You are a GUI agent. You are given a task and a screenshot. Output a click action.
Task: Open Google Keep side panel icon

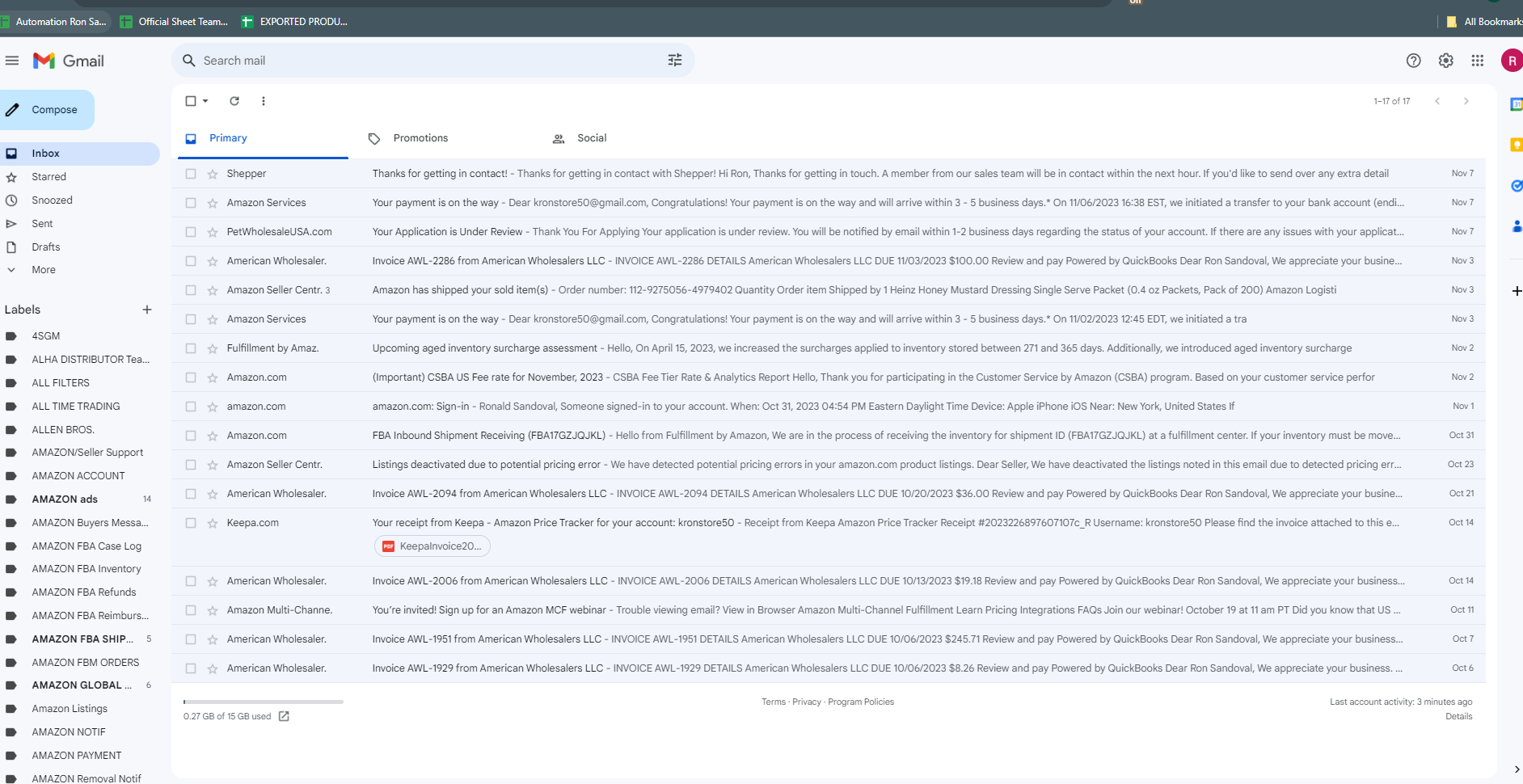pos(1517,145)
